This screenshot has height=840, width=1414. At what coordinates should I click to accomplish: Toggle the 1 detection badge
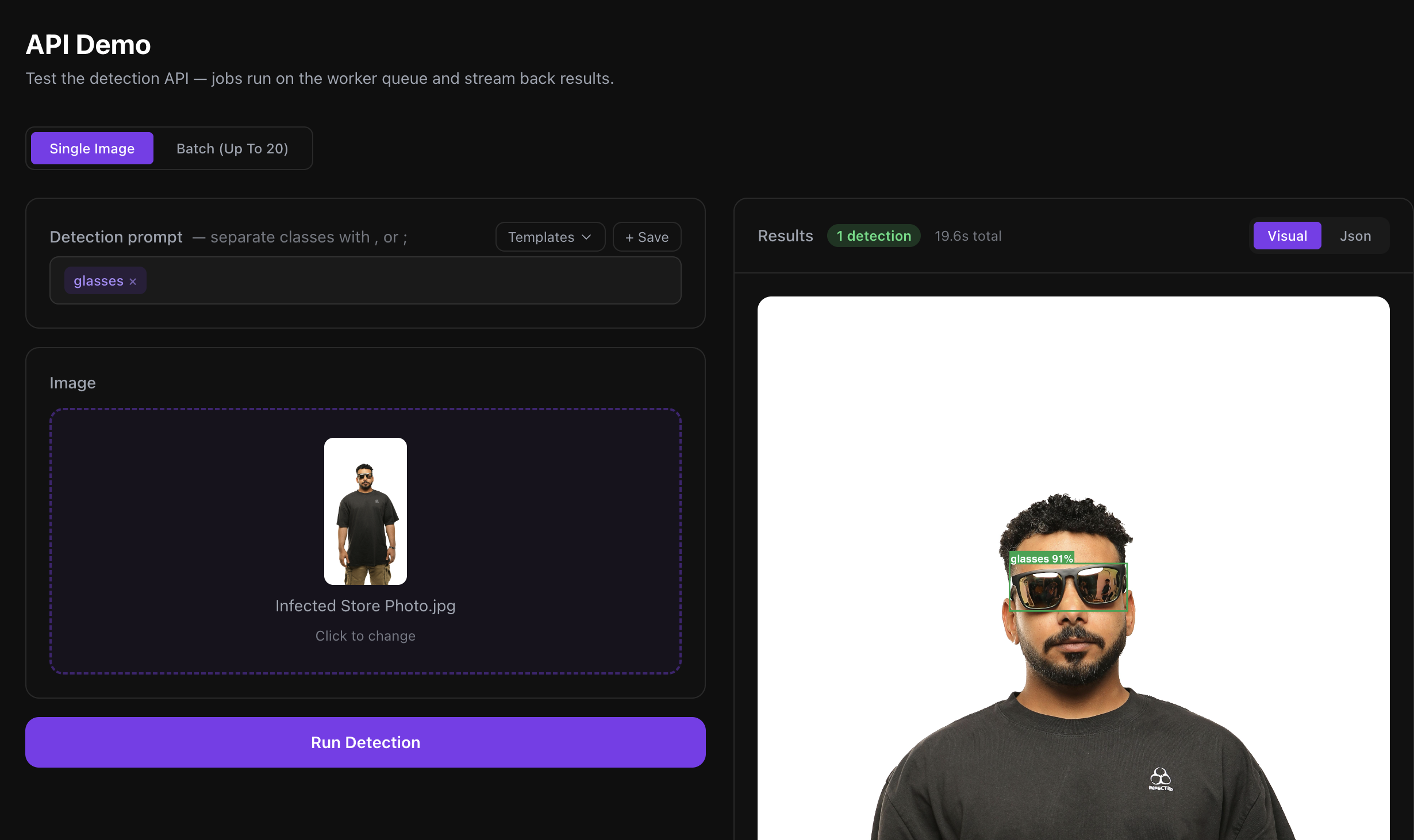coord(873,236)
